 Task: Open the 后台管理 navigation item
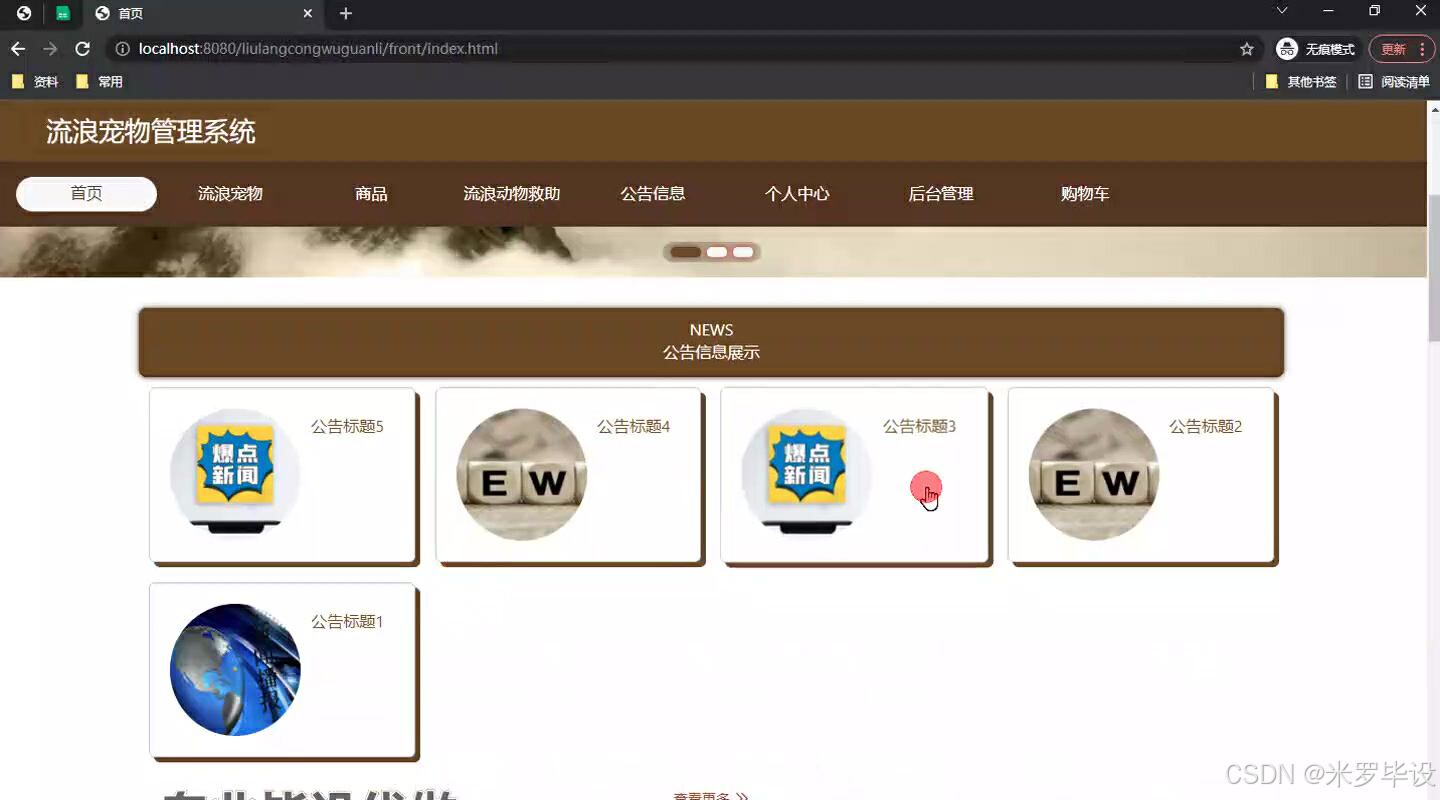(941, 194)
